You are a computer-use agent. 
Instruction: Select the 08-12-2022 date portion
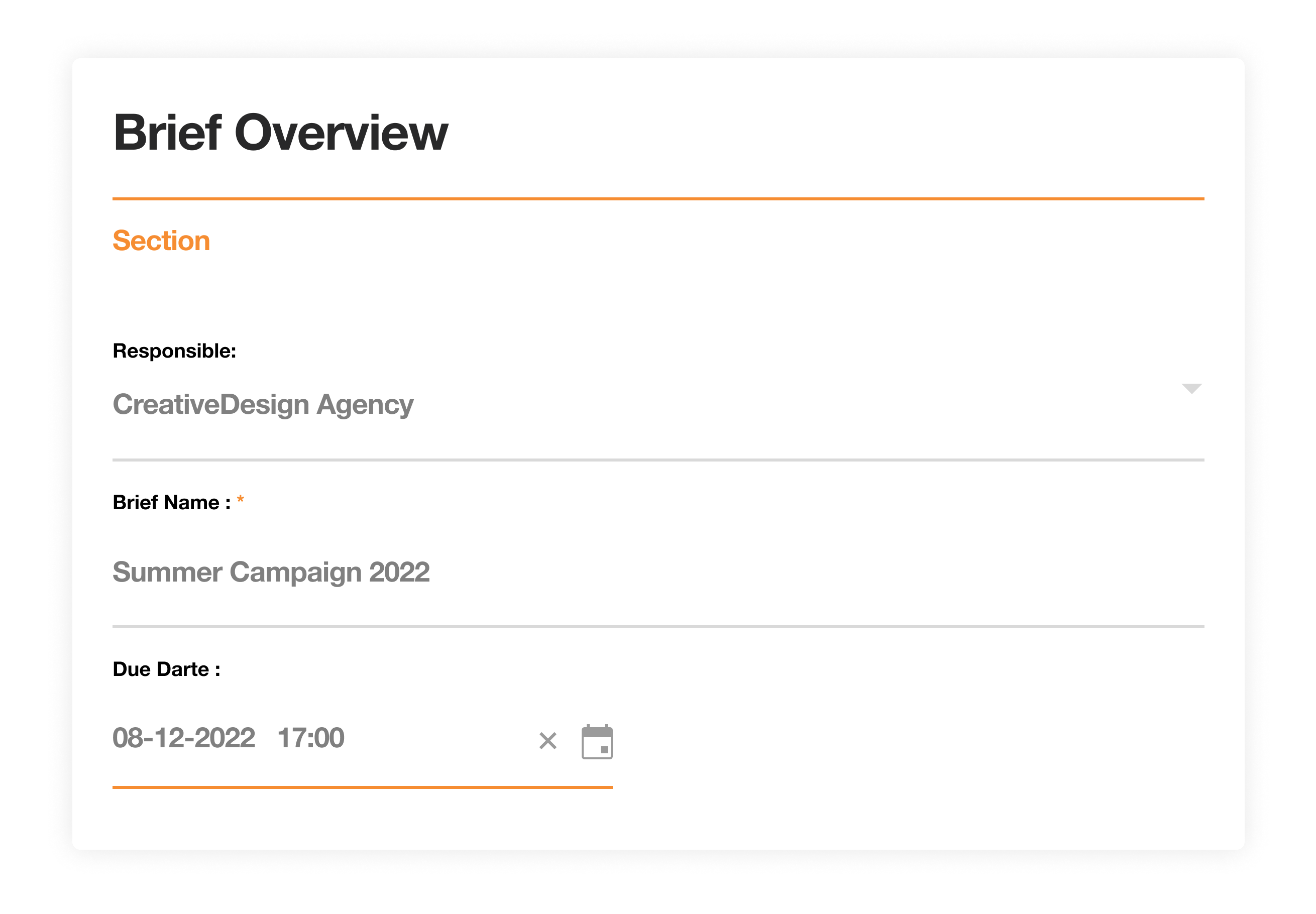(183, 737)
